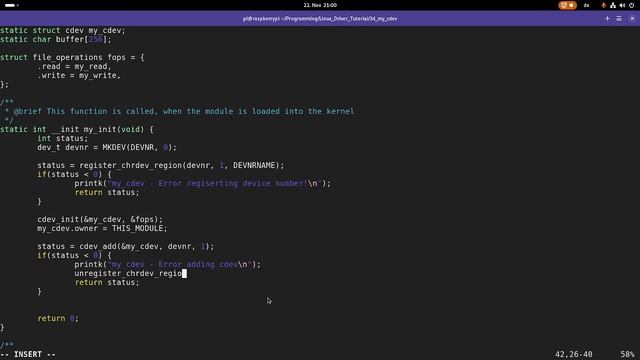This screenshot has height=360, width=640.
Task: Click 'static char buffer[256];' line
Action: [56, 40]
